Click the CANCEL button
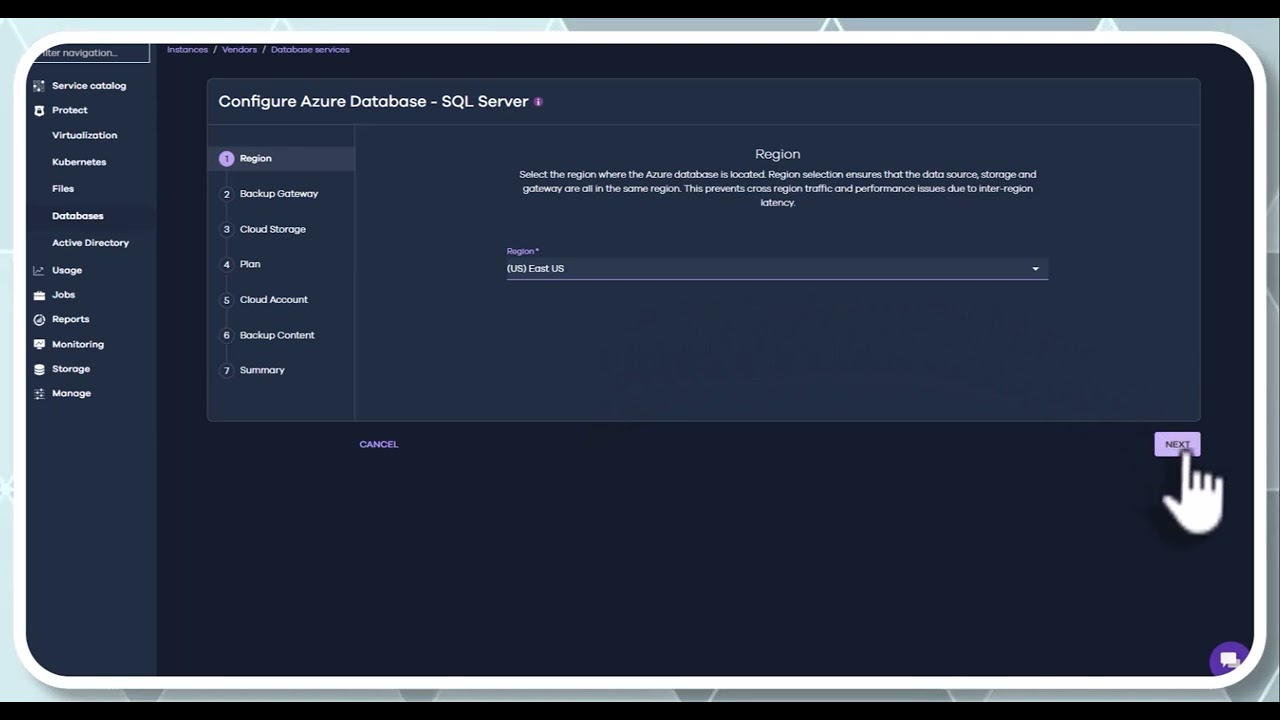This screenshot has width=1280, height=720. pos(379,444)
